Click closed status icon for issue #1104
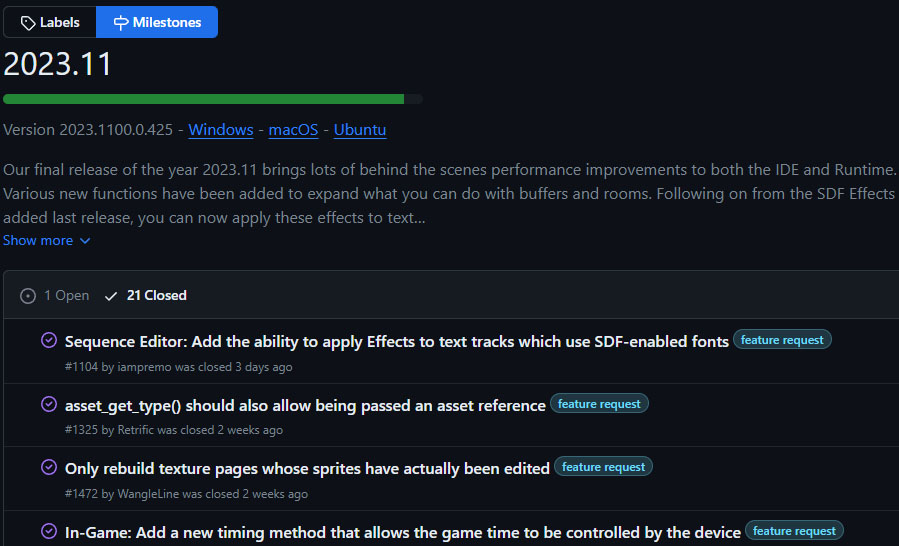 tap(49, 340)
